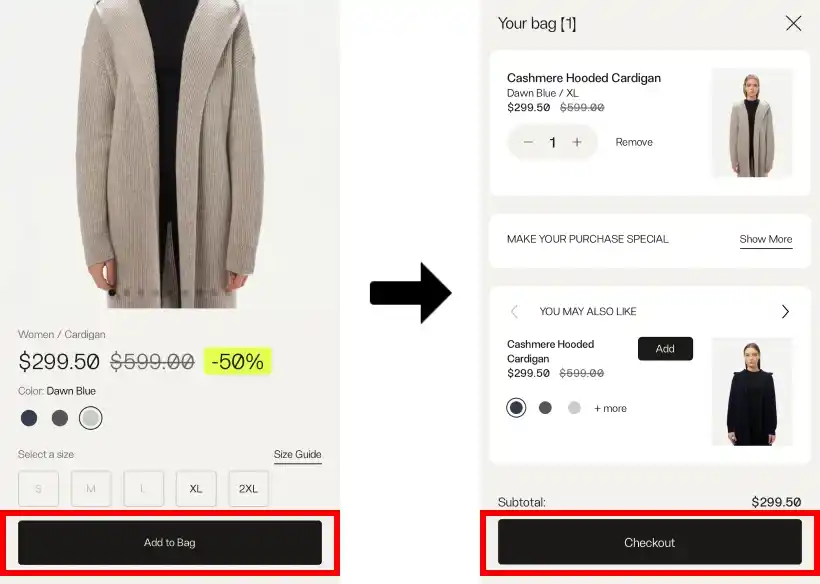Remove the cardigan from the bag
820x584 pixels.
click(x=634, y=142)
